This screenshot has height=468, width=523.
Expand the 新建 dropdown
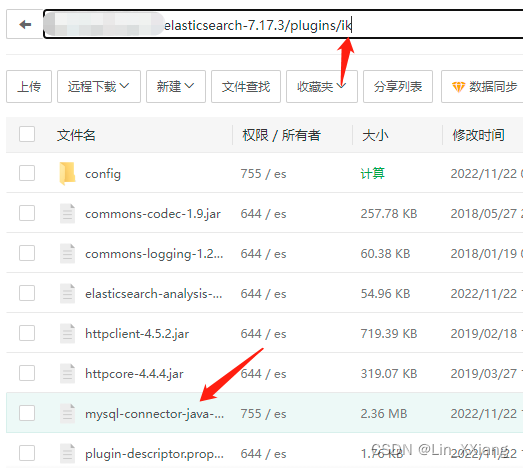coord(176,86)
